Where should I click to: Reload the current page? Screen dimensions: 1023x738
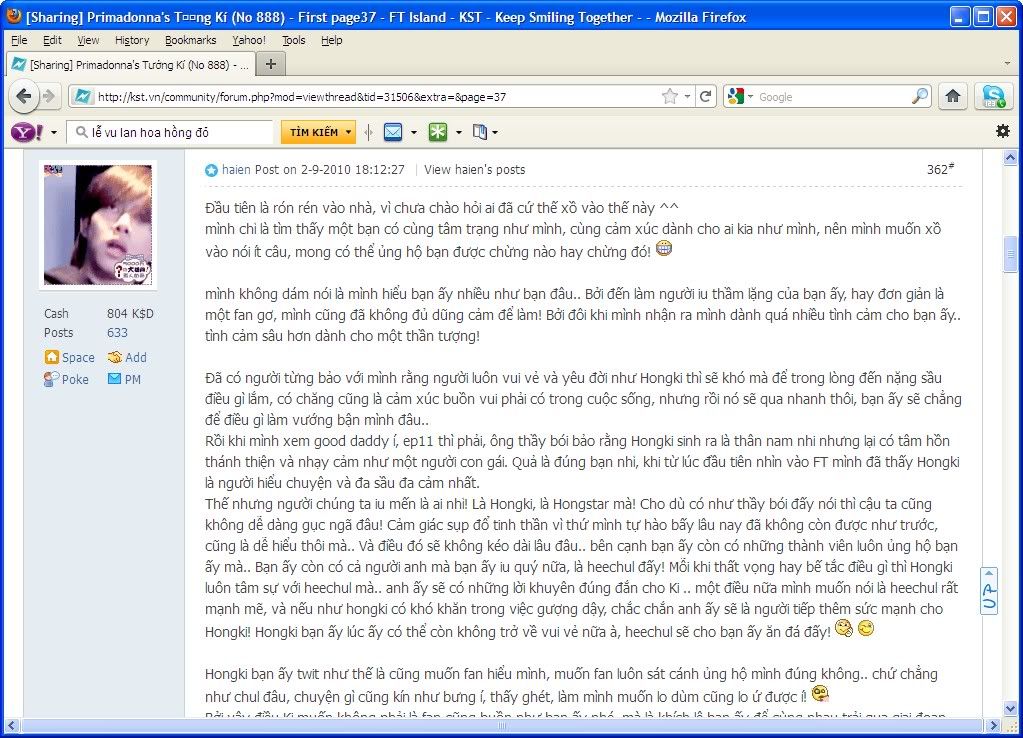click(x=705, y=97)
